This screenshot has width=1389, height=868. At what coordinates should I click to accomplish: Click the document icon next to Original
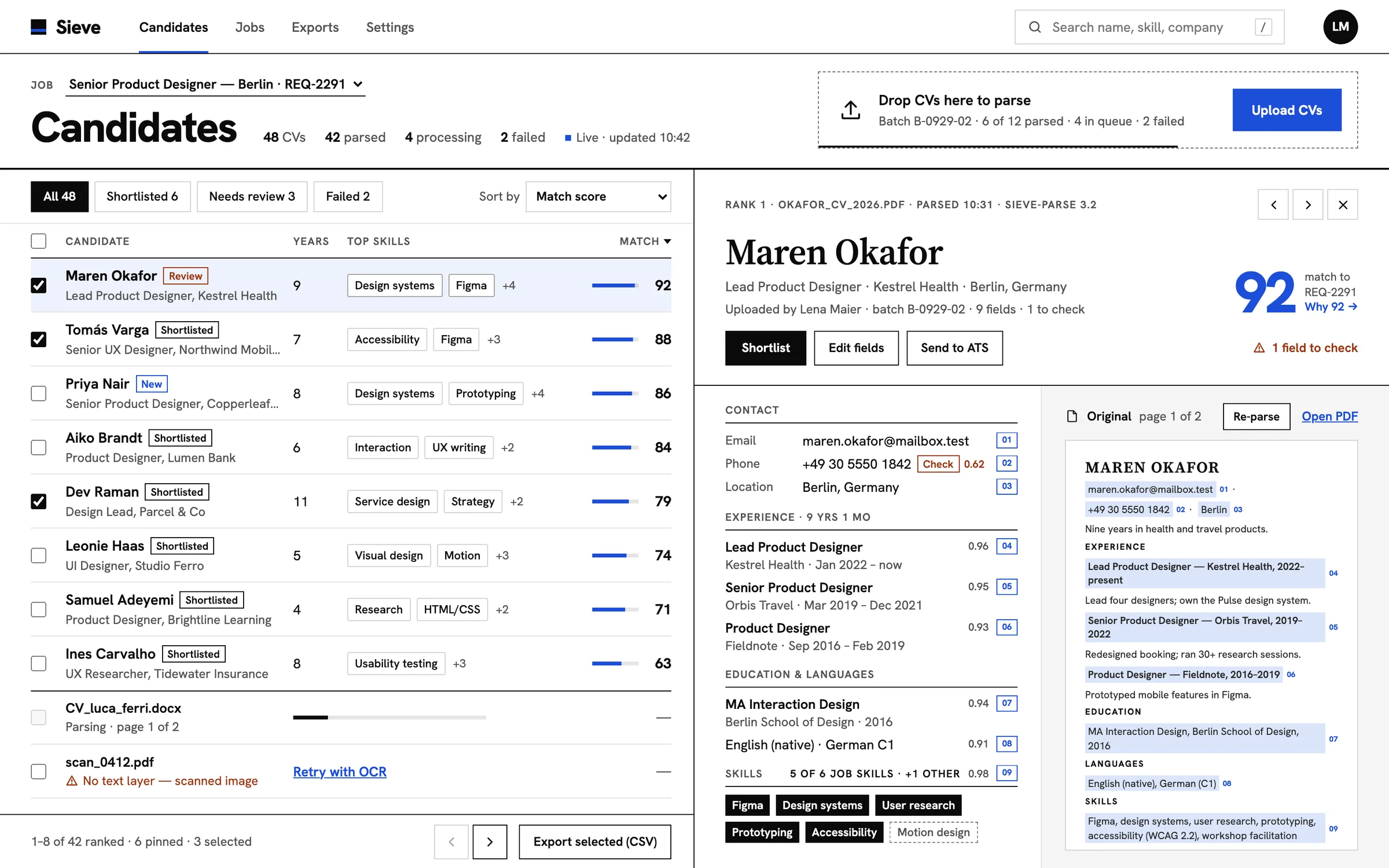1072,417
